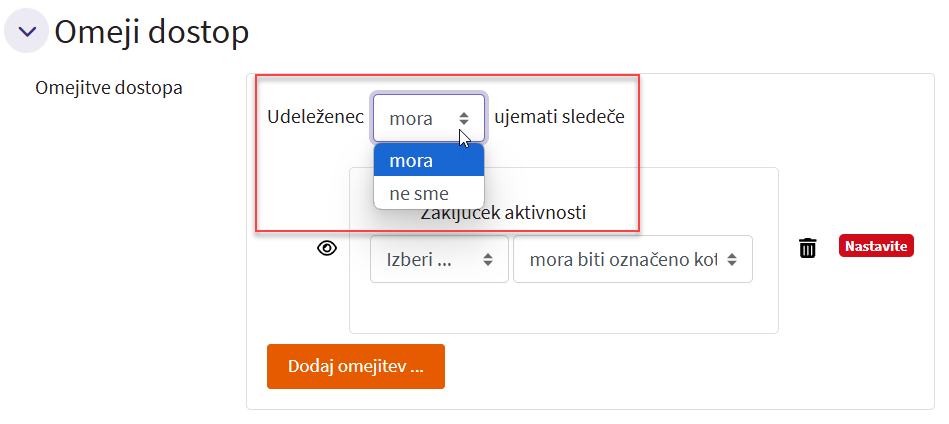The height and width of the screenshot is (424, 949).
Task: Click the Omejitve dostopa label
Action: click(109, 88)
